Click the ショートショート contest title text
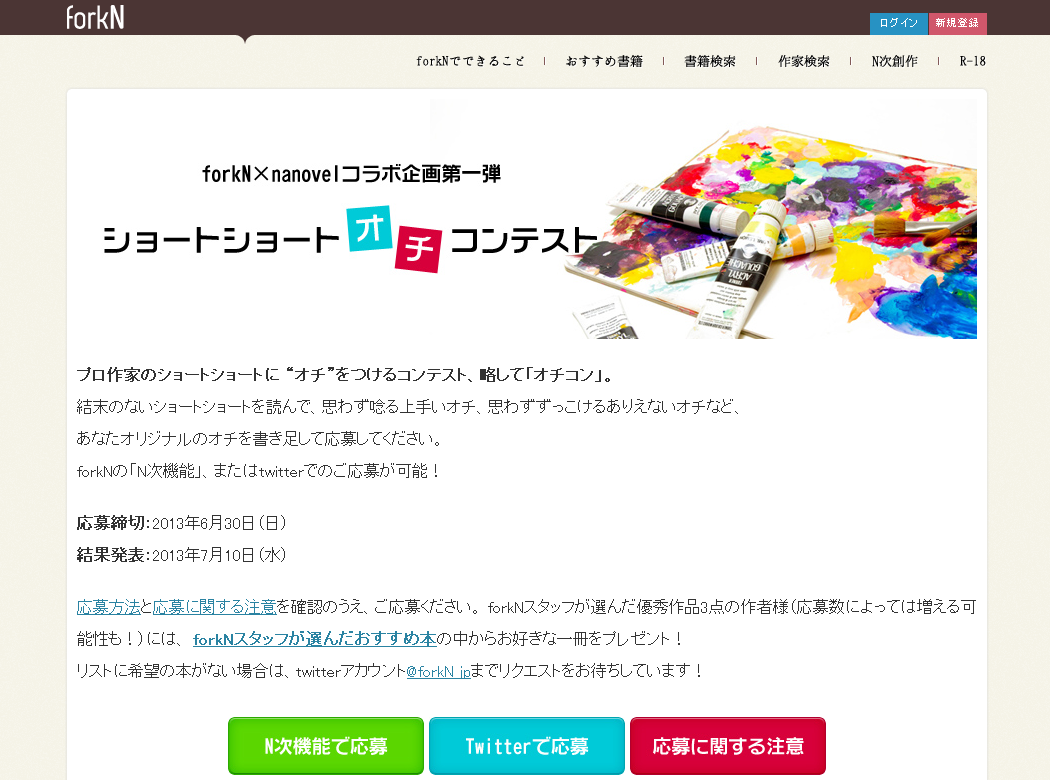 [222, 240]
